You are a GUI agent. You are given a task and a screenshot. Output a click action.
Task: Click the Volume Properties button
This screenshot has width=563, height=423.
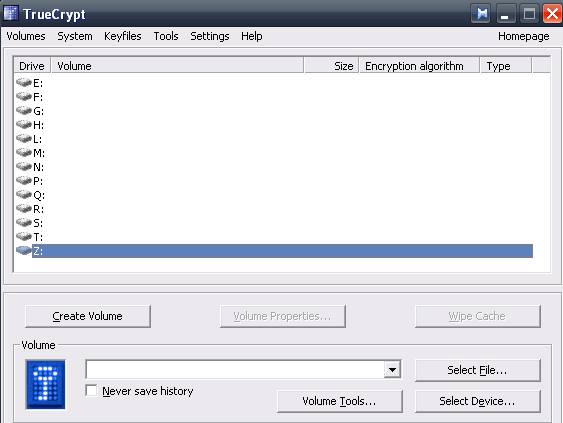(283, 316)
